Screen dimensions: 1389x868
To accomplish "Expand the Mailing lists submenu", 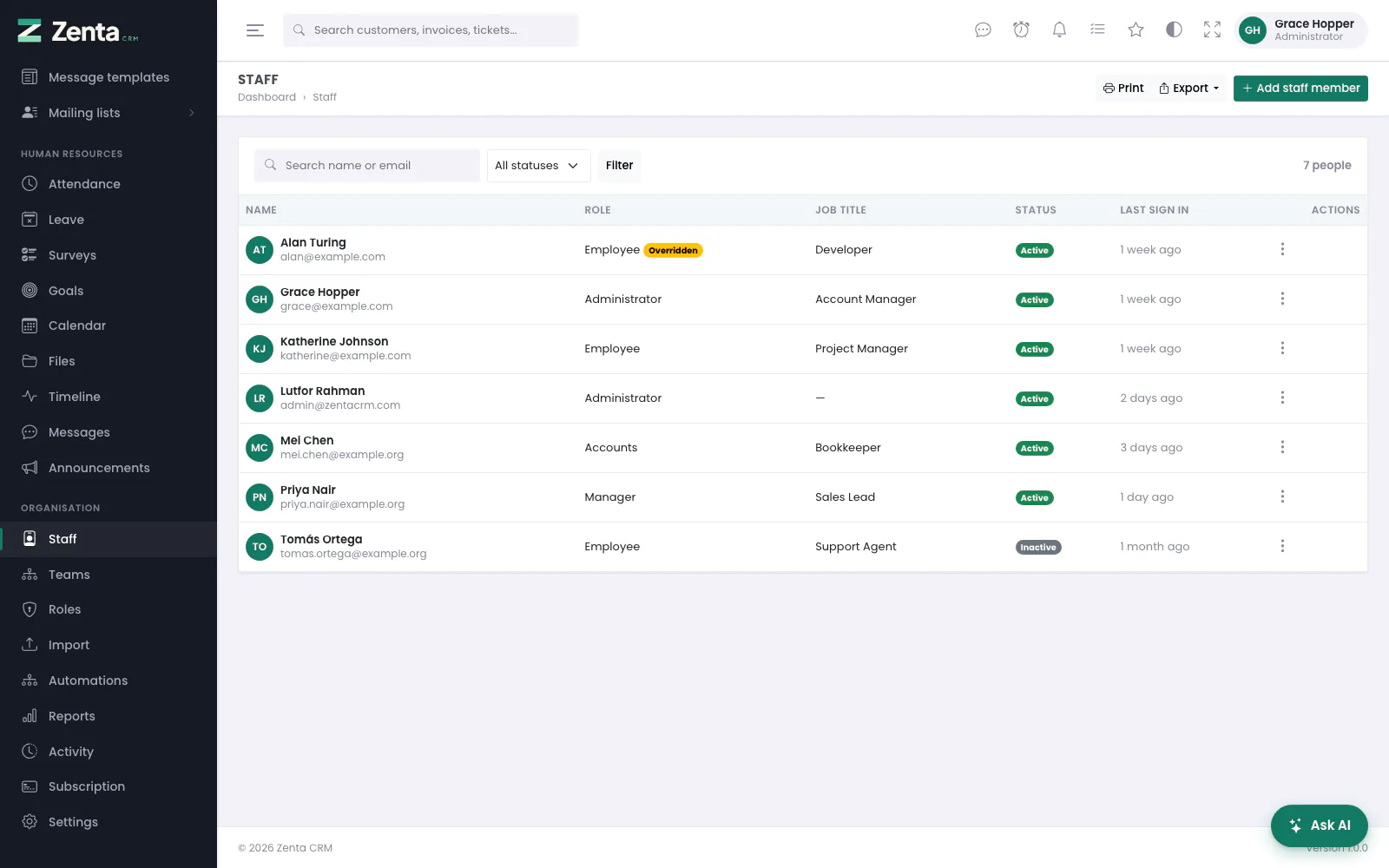I will 109,113.
